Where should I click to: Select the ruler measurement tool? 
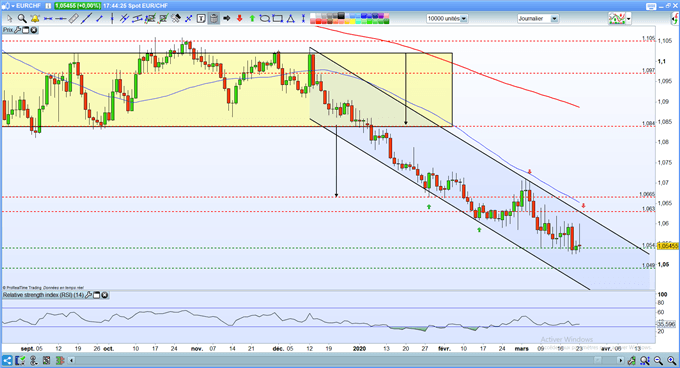(x=74, y=18)
